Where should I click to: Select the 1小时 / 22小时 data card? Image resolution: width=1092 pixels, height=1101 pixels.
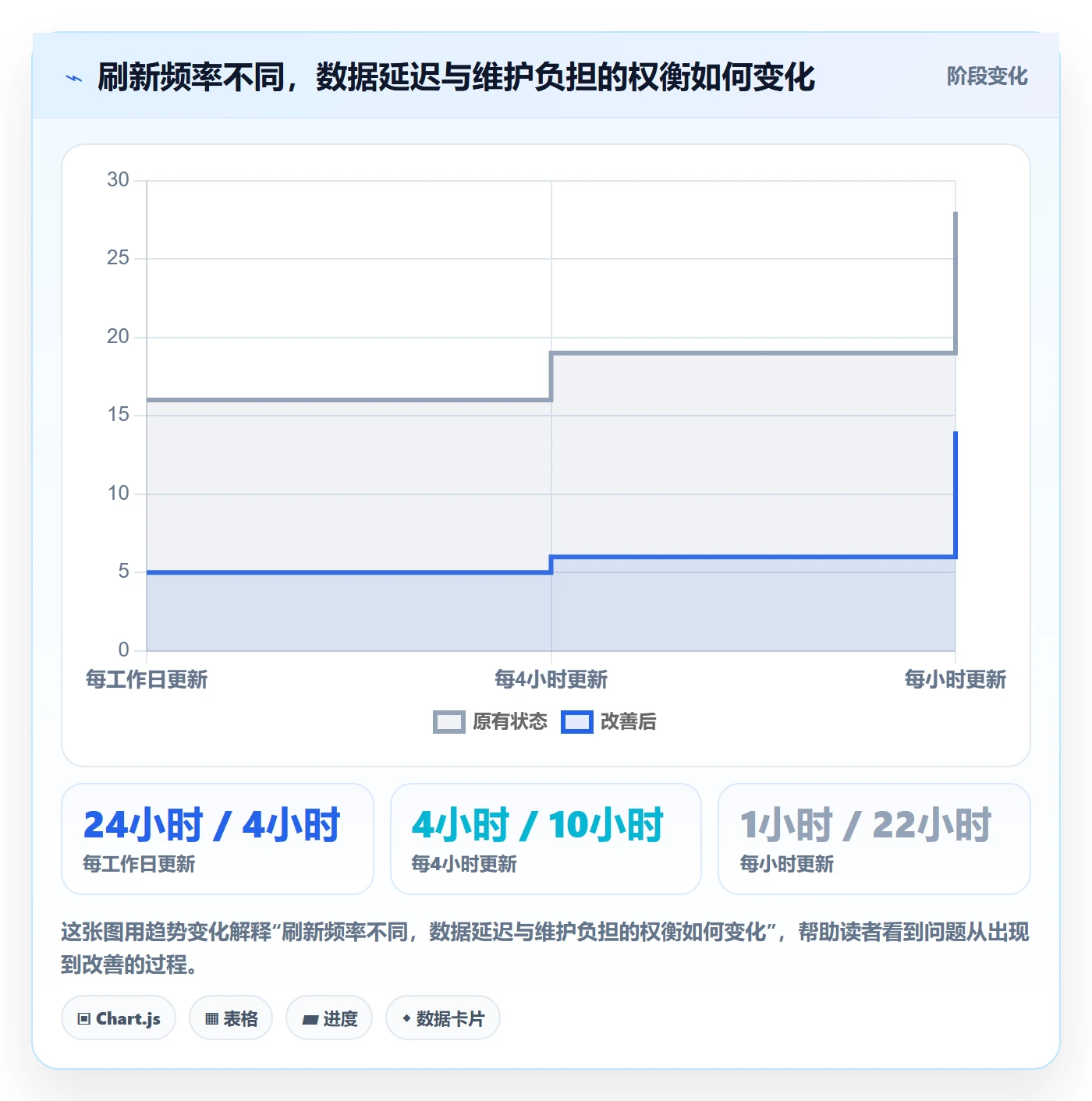coord(874,839)
